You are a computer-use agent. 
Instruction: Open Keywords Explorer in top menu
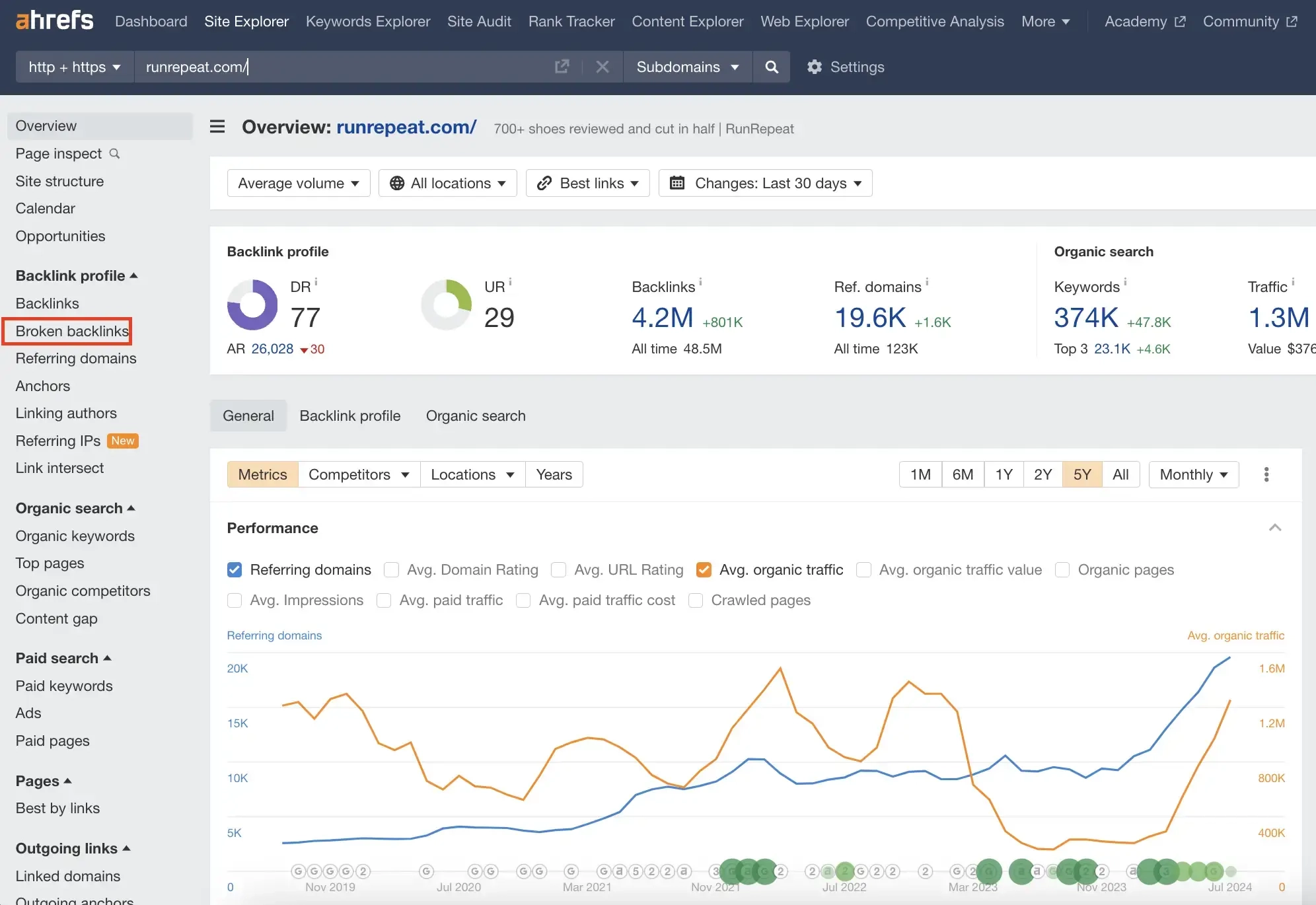(x=367, y=21)
